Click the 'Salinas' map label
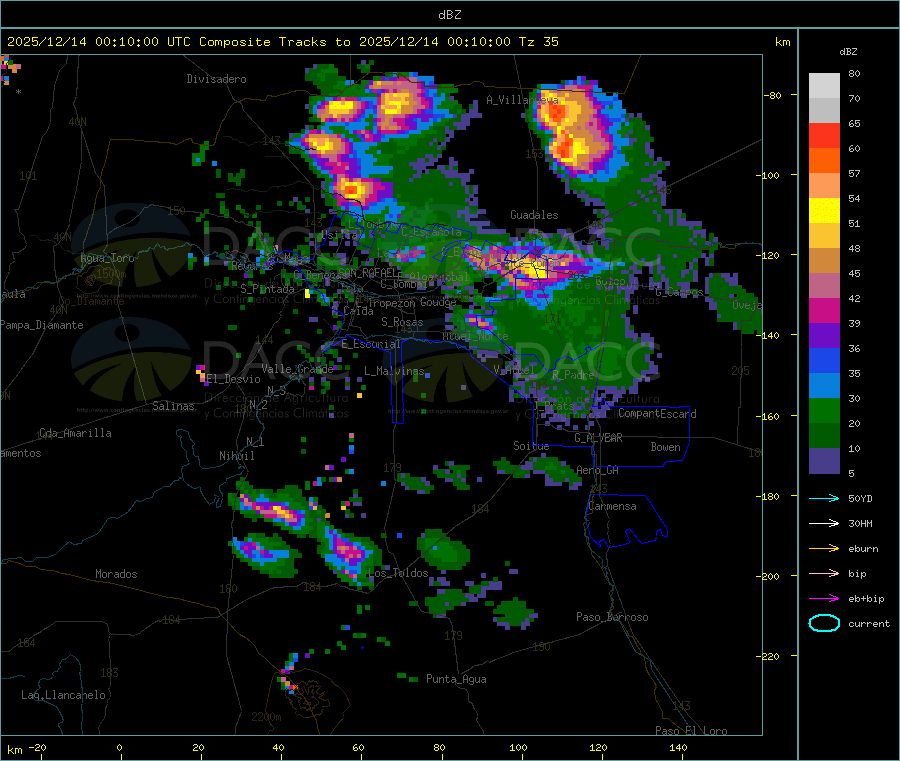The width and height of the screenshot is (900, 761). (x=173, y=406)
